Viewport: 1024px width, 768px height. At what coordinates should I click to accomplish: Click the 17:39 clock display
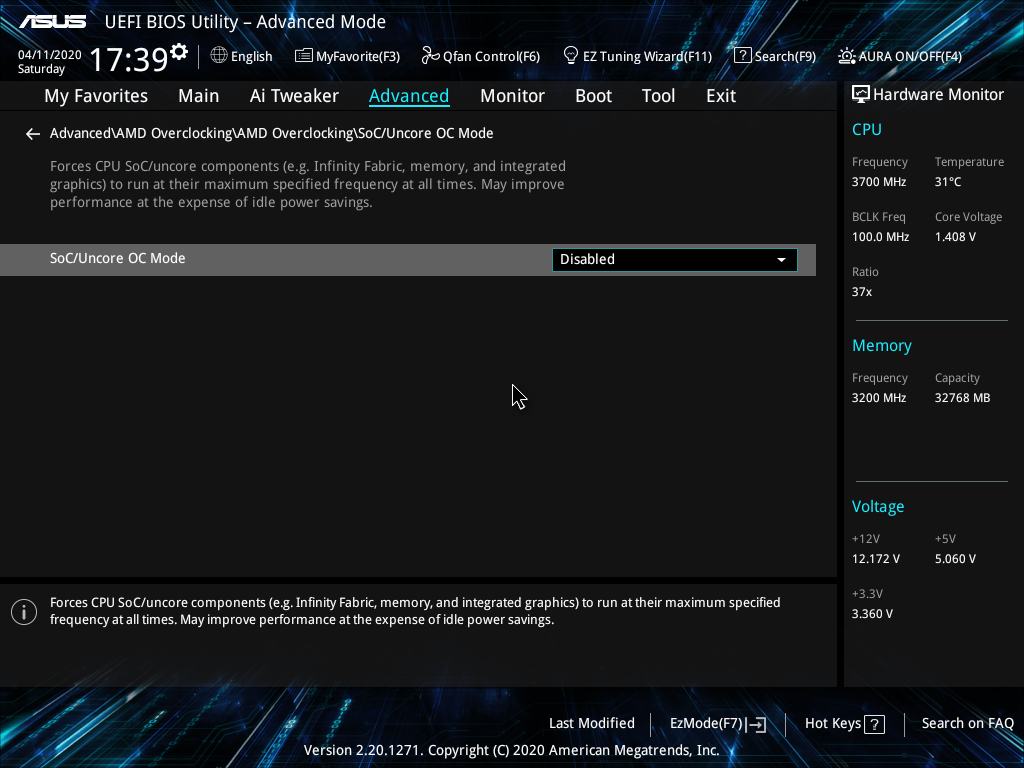[129, 59]
